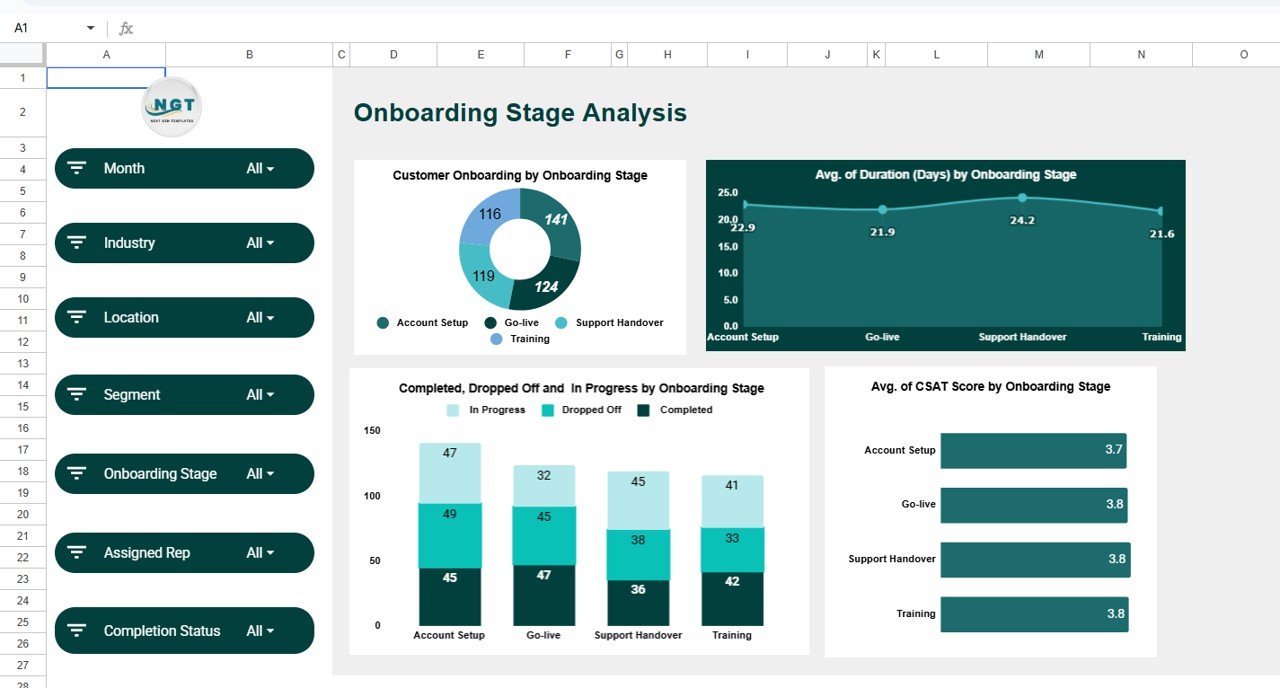Click the Account Setup Completed bar segment

(449, 597)
